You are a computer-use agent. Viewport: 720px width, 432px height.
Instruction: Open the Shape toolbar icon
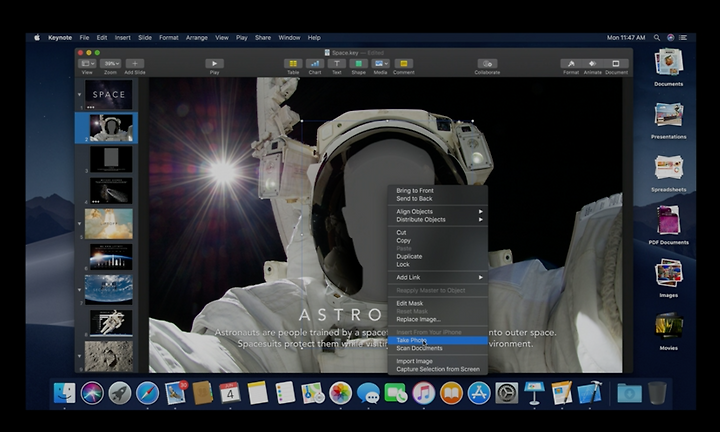[359, 64]
